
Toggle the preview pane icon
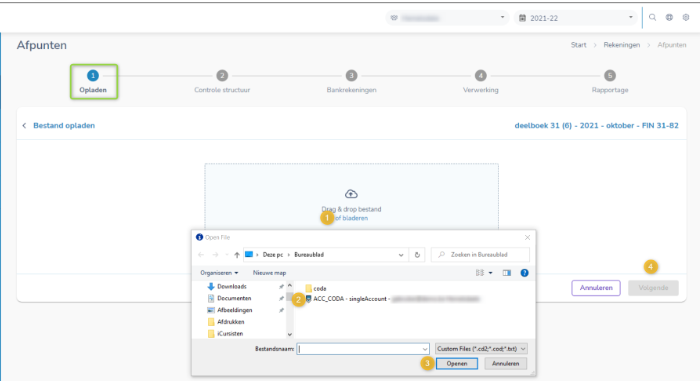pos(507,273)
